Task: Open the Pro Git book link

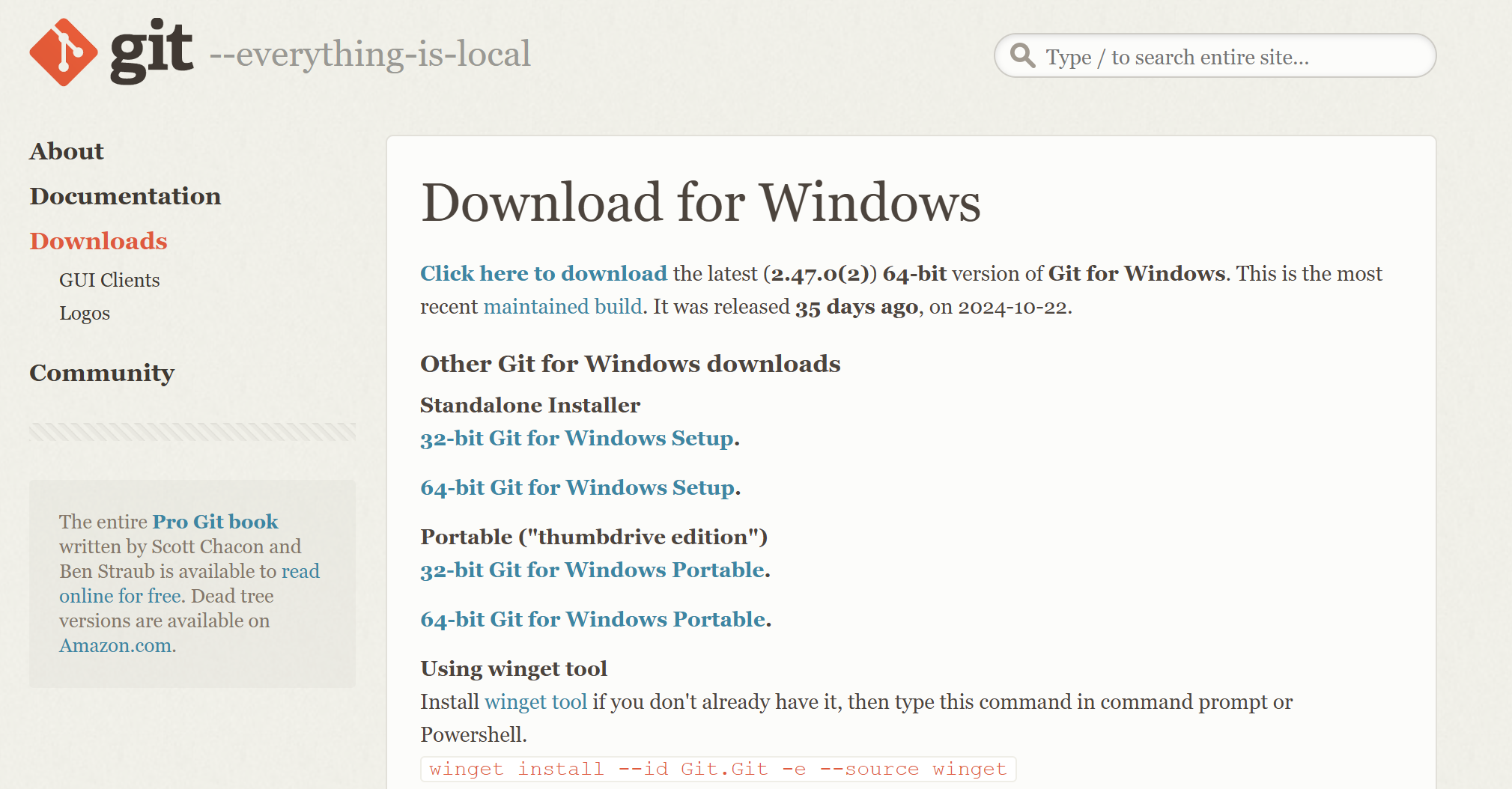Action: coord(215,521)
